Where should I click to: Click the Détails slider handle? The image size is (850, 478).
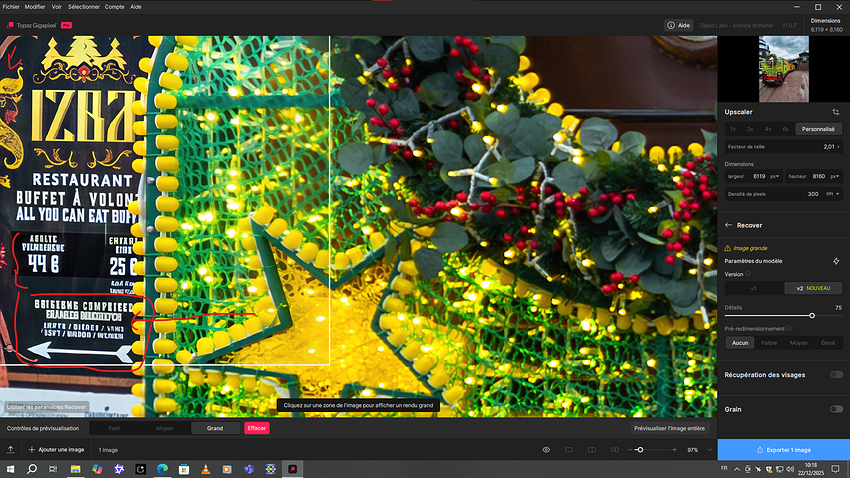[811, 315]
